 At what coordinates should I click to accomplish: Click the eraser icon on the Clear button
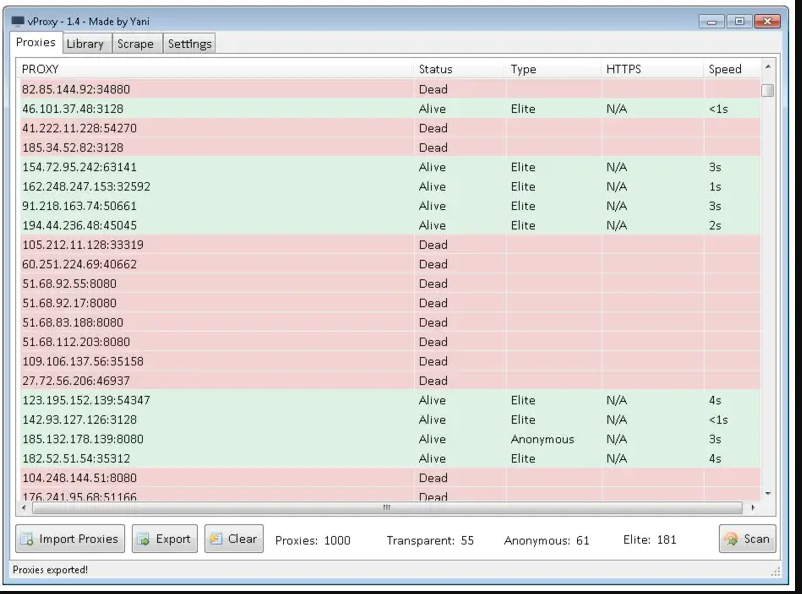216,539
